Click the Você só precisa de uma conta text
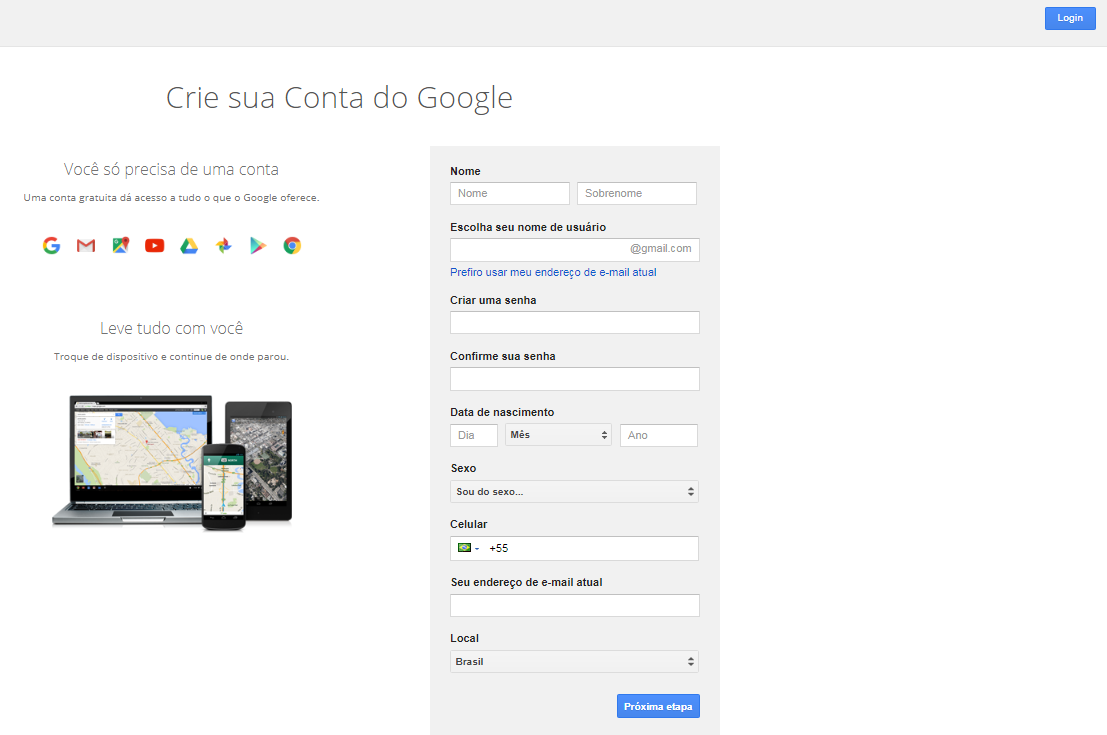1107x735 pixels. [171, 169]
